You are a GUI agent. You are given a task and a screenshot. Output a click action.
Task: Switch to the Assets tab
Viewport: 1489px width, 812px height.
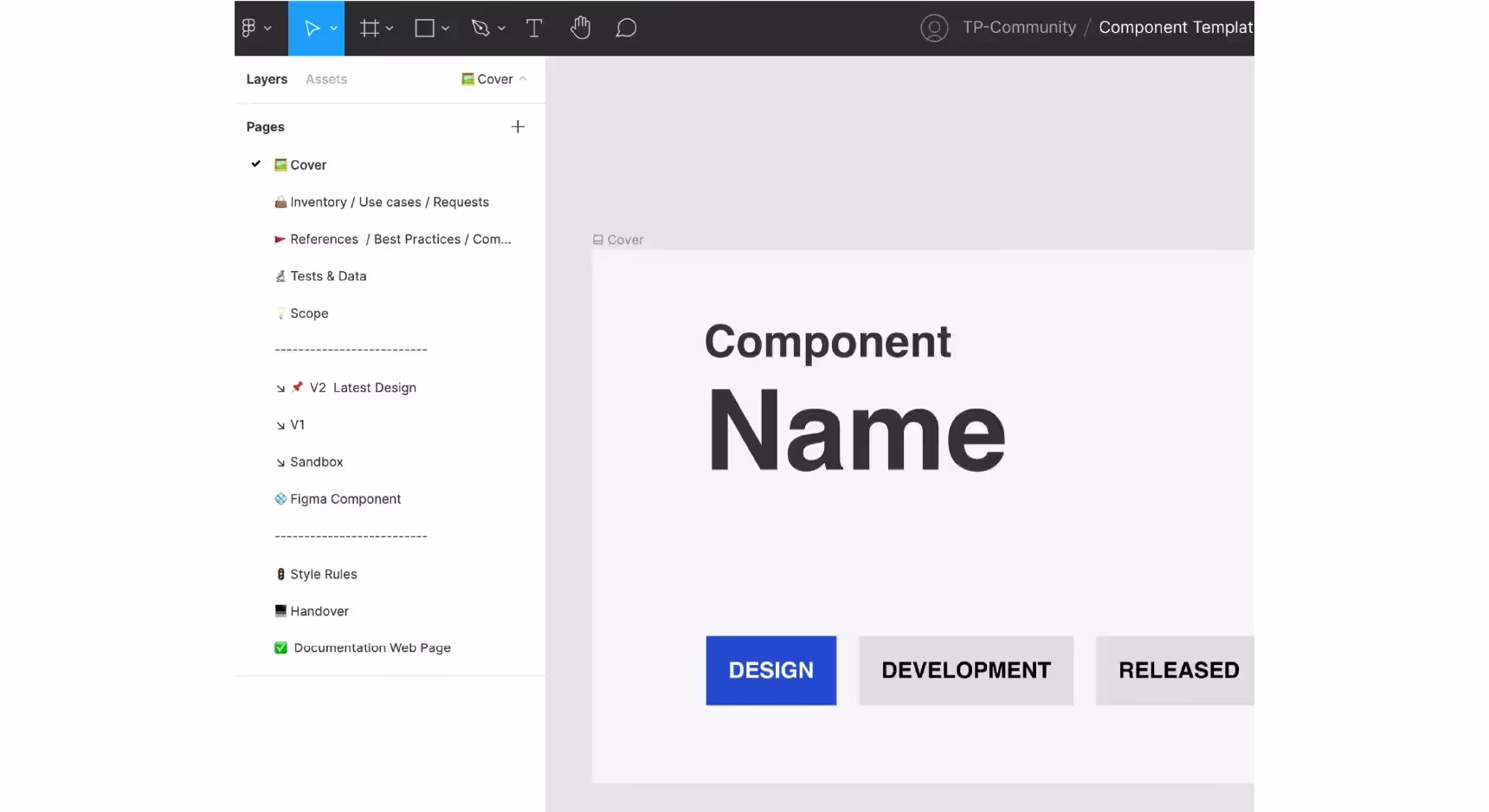coord(326,79)
